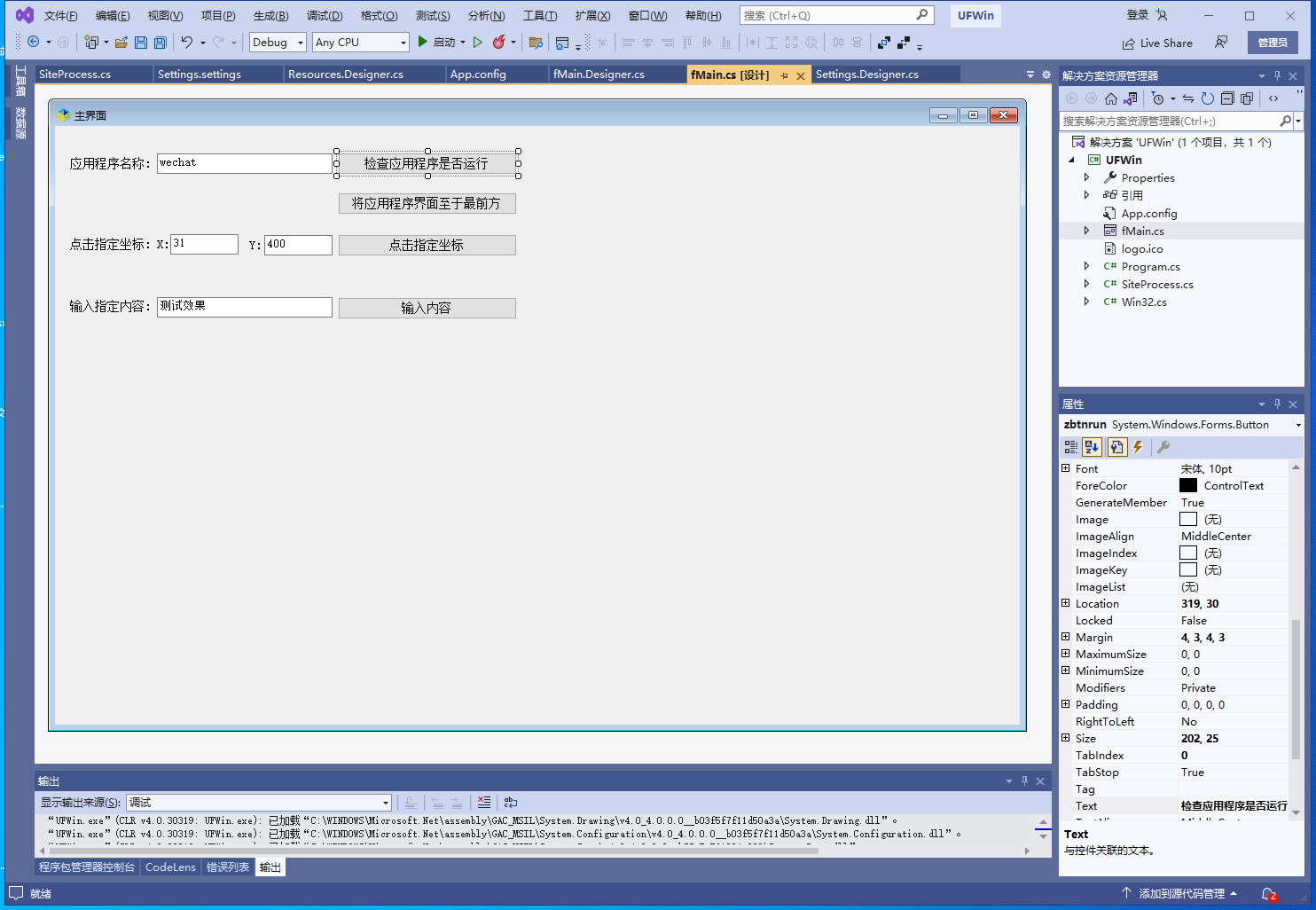Click the Find in Files folder icon
Viewport: 1316px width, 910px height.
click(536, 42)
